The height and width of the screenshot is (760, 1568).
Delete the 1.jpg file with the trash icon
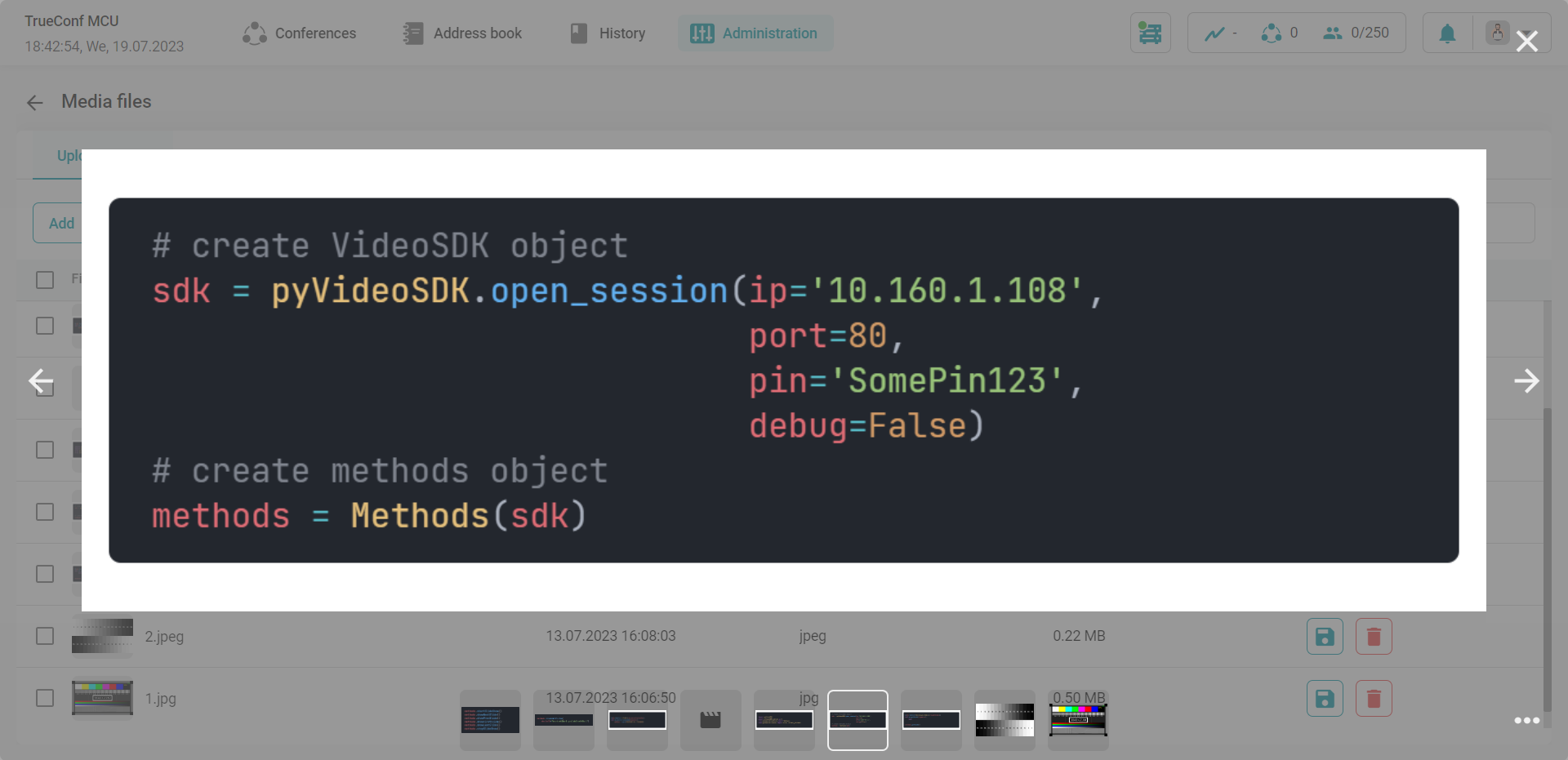click(1374, 699)
